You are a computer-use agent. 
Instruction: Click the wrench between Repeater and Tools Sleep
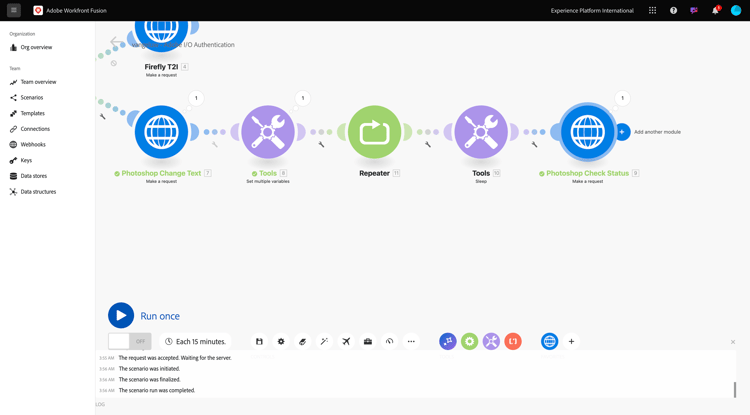pyautogui.click(x=428, y=144)
